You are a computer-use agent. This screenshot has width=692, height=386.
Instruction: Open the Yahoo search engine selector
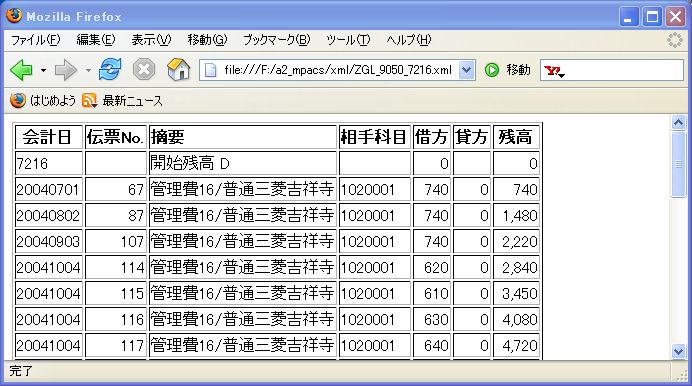(554, 71)
